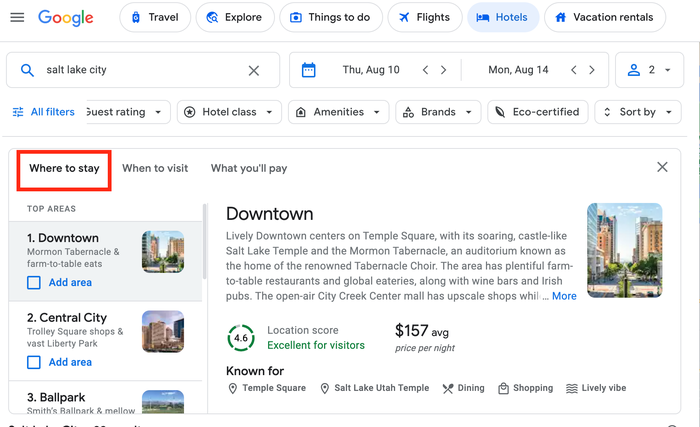The width and height of the screenshot is (700, 427).
Task: Select the Hotels tab
Action: coord(503,17)
